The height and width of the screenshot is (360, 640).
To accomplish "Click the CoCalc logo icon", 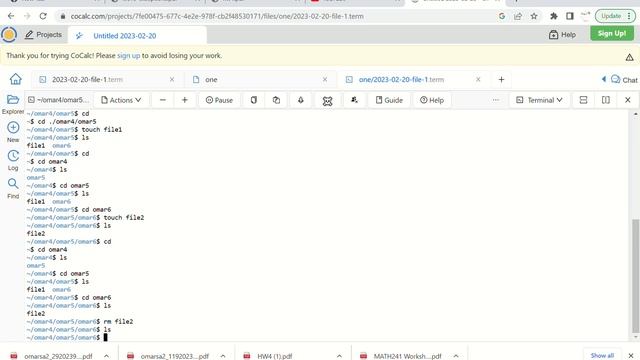I will coord(9,35).
